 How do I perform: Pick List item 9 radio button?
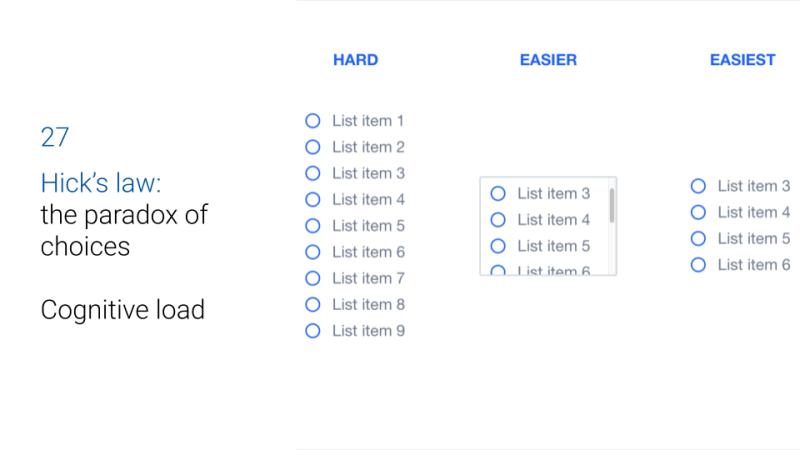[x=313, y=331]
